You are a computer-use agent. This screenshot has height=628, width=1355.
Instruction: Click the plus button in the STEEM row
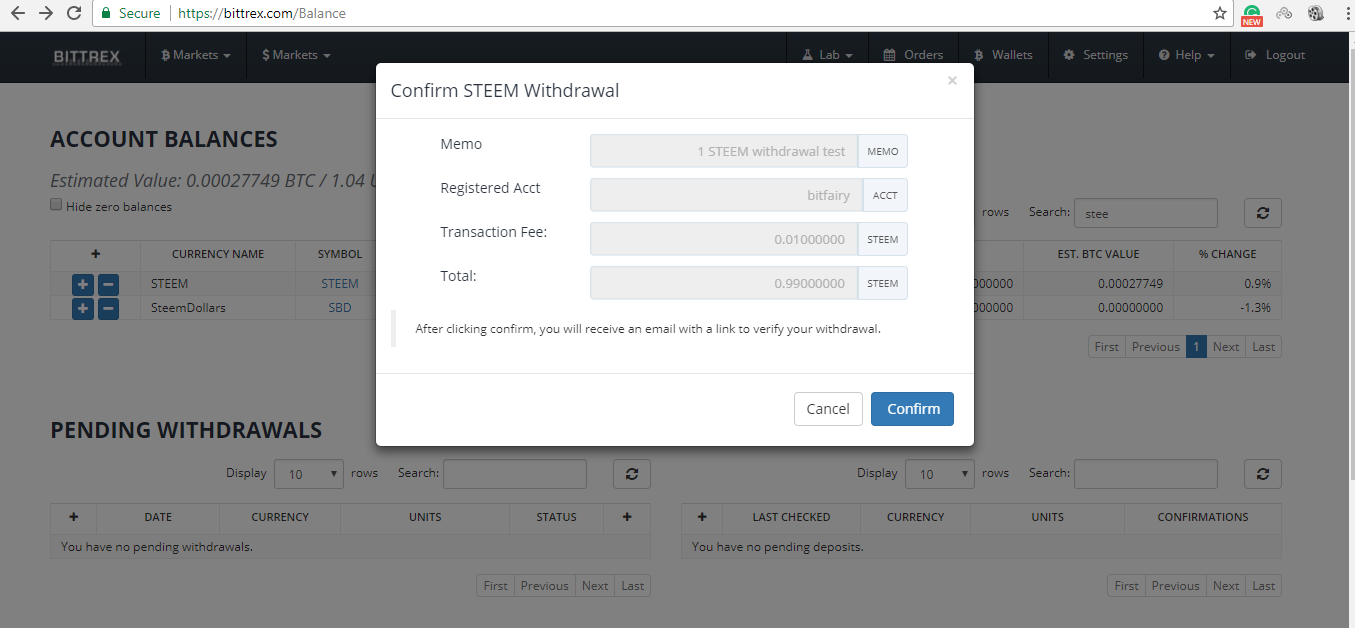83,284
